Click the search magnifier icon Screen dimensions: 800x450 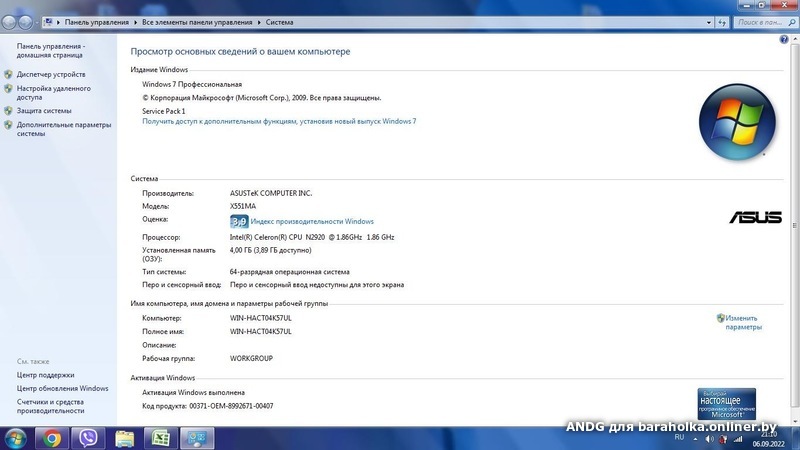click(x=792, y=22)
